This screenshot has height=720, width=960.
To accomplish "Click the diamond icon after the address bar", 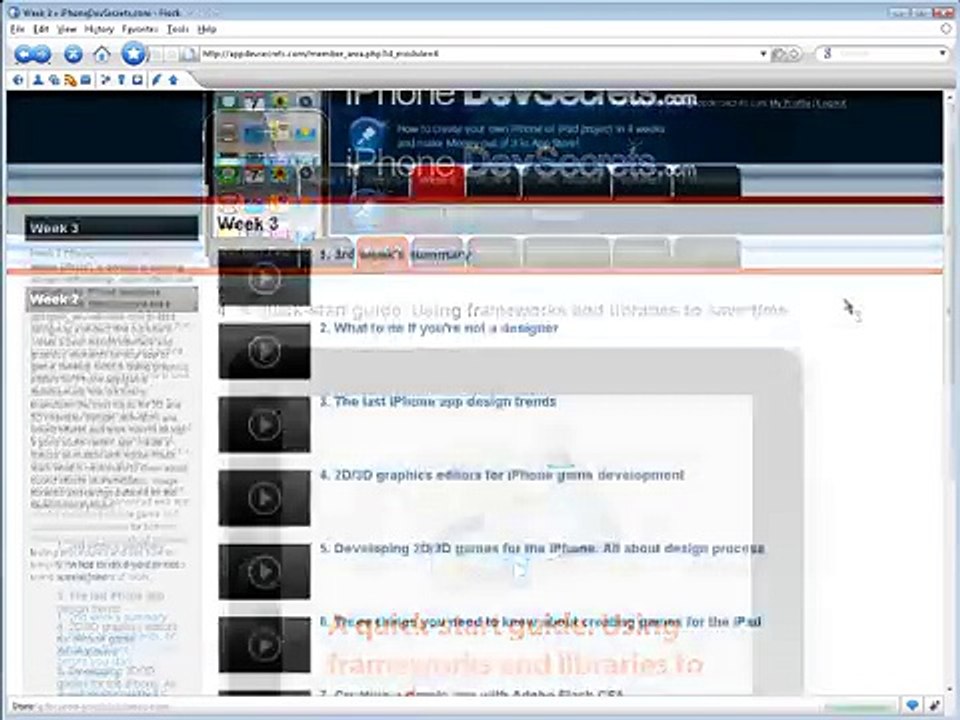I will 793,54.
